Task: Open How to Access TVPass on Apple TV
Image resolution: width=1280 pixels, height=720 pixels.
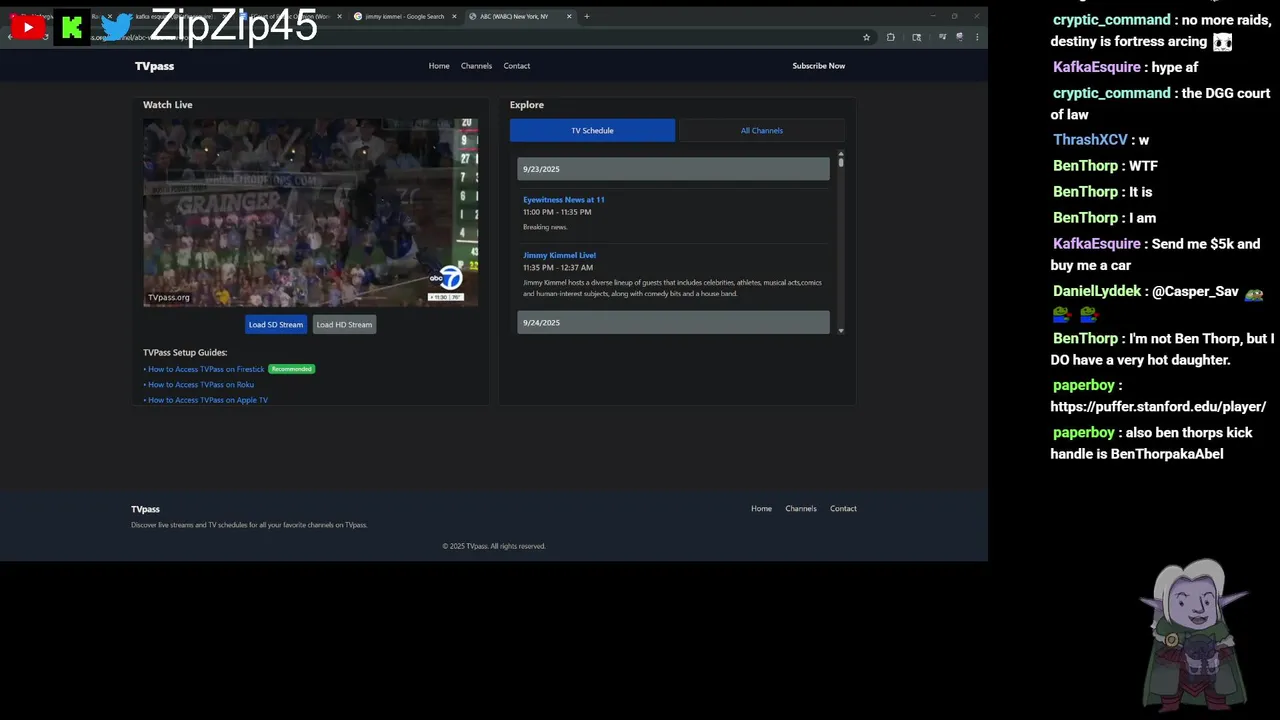Action: 208,400
